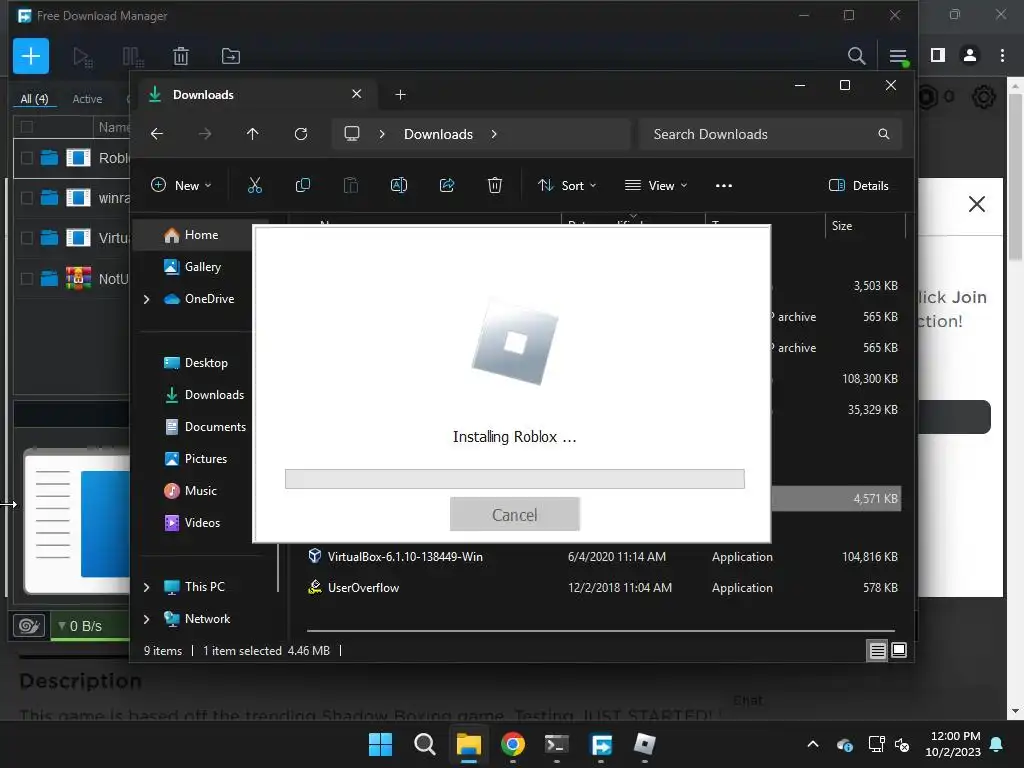Image resolution: width=1024 pixels, height=768 pixels.
Task: Open the Download Manager hamburger menu
Action: 899,57
